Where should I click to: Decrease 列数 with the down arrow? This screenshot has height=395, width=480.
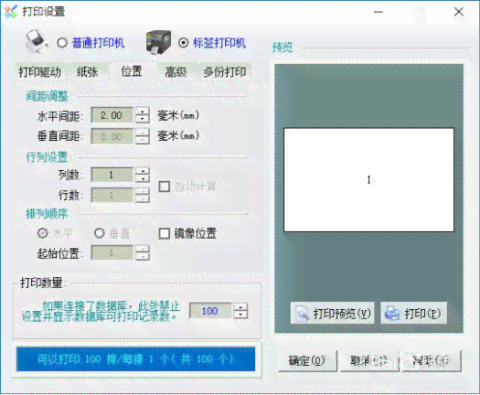pos(143,179)
